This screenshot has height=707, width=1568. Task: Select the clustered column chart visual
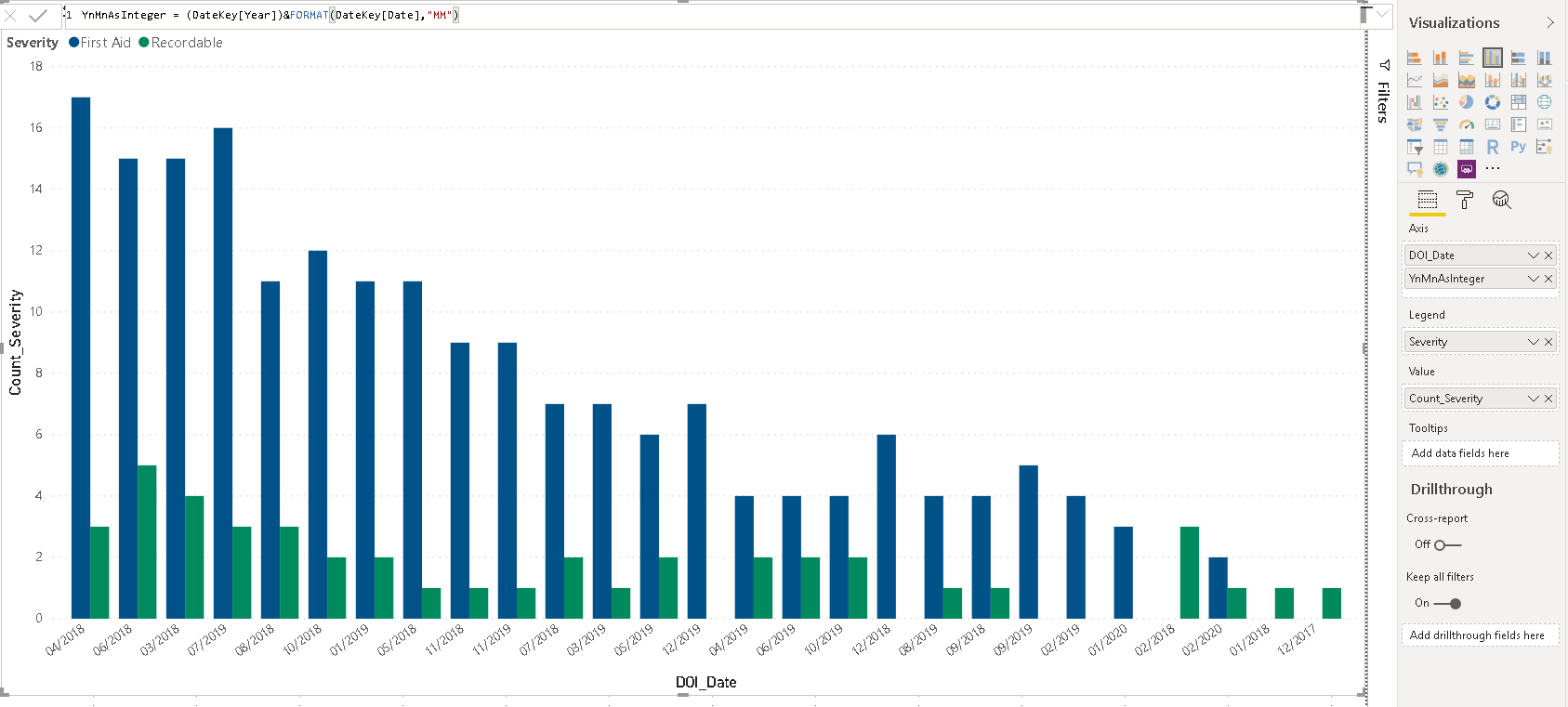pos(1493,58)
